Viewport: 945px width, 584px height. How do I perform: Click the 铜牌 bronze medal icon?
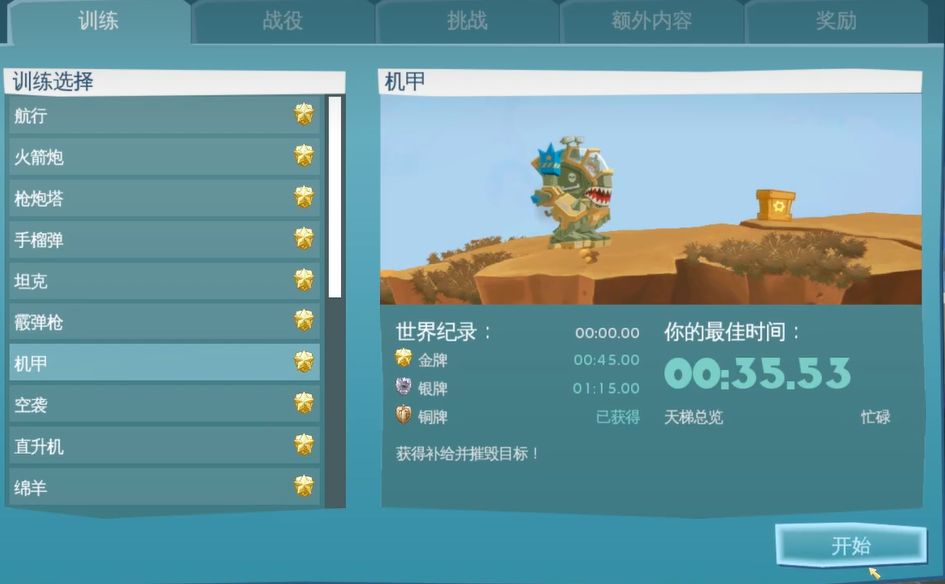click(x=404, y=417)
